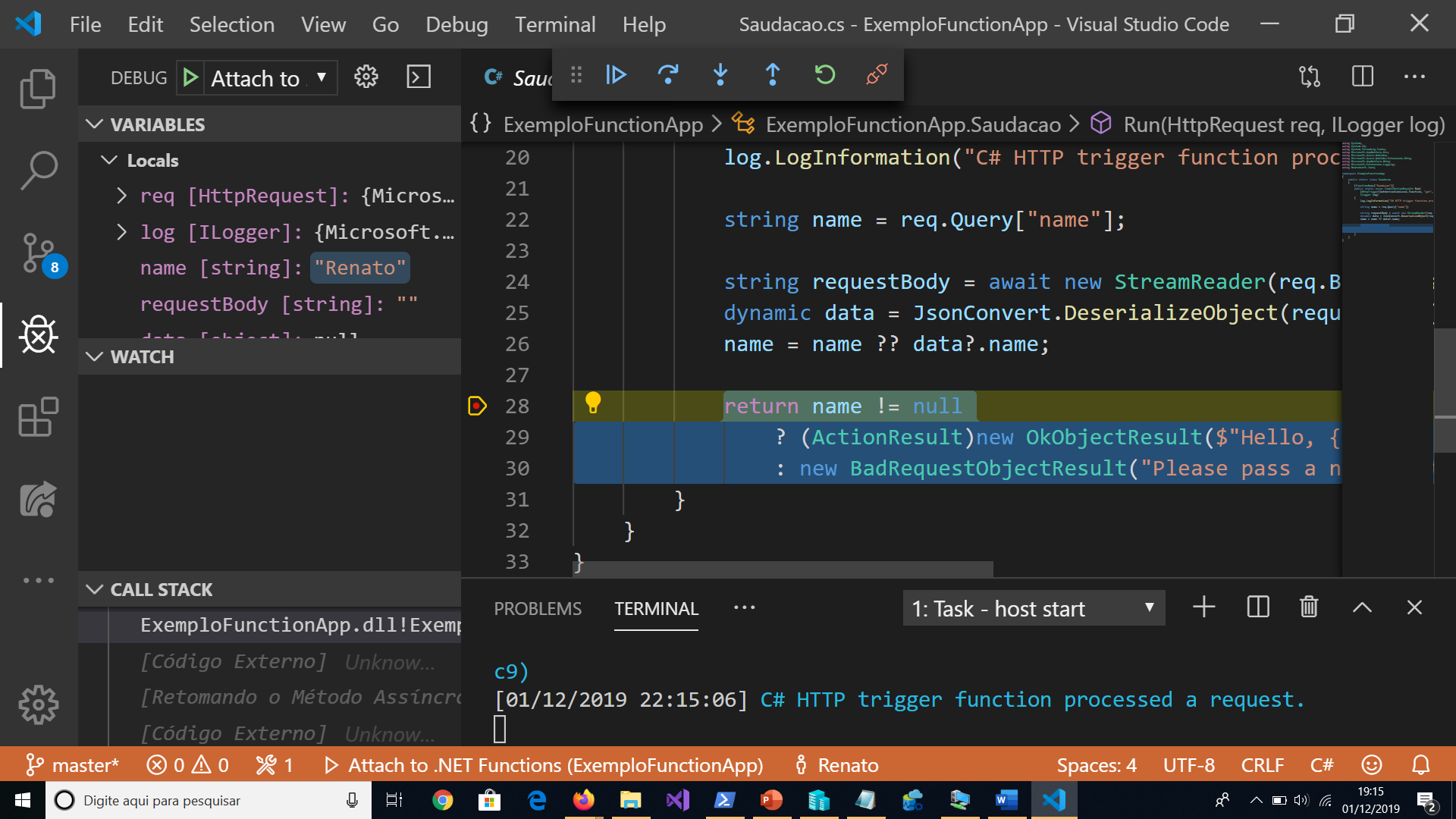This screenshot has height=819, width=1456.
Task: Click the lightbulb code action on line 28
Action: [x=593, y=403]
